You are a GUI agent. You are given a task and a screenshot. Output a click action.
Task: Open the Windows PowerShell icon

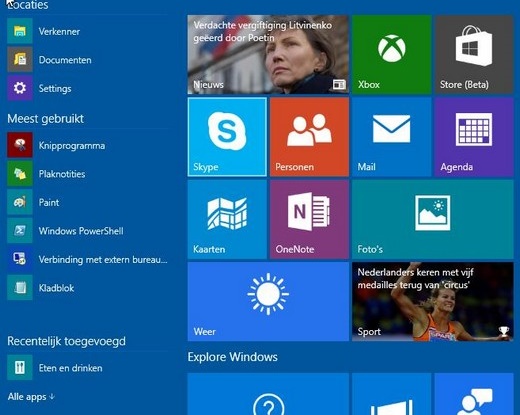(20, 231)
